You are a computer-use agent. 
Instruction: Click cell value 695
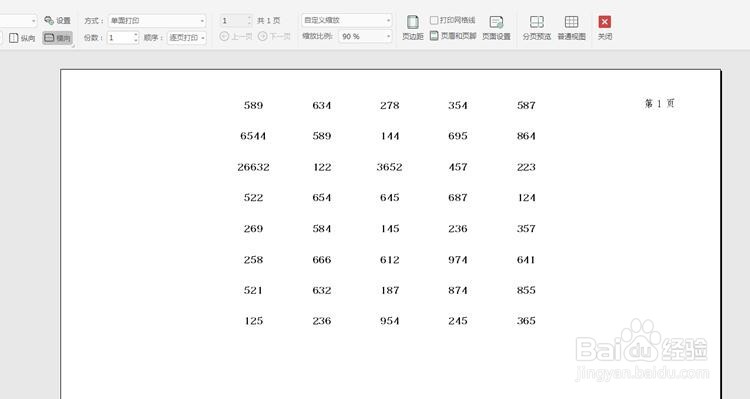click(x=458, y=136)
